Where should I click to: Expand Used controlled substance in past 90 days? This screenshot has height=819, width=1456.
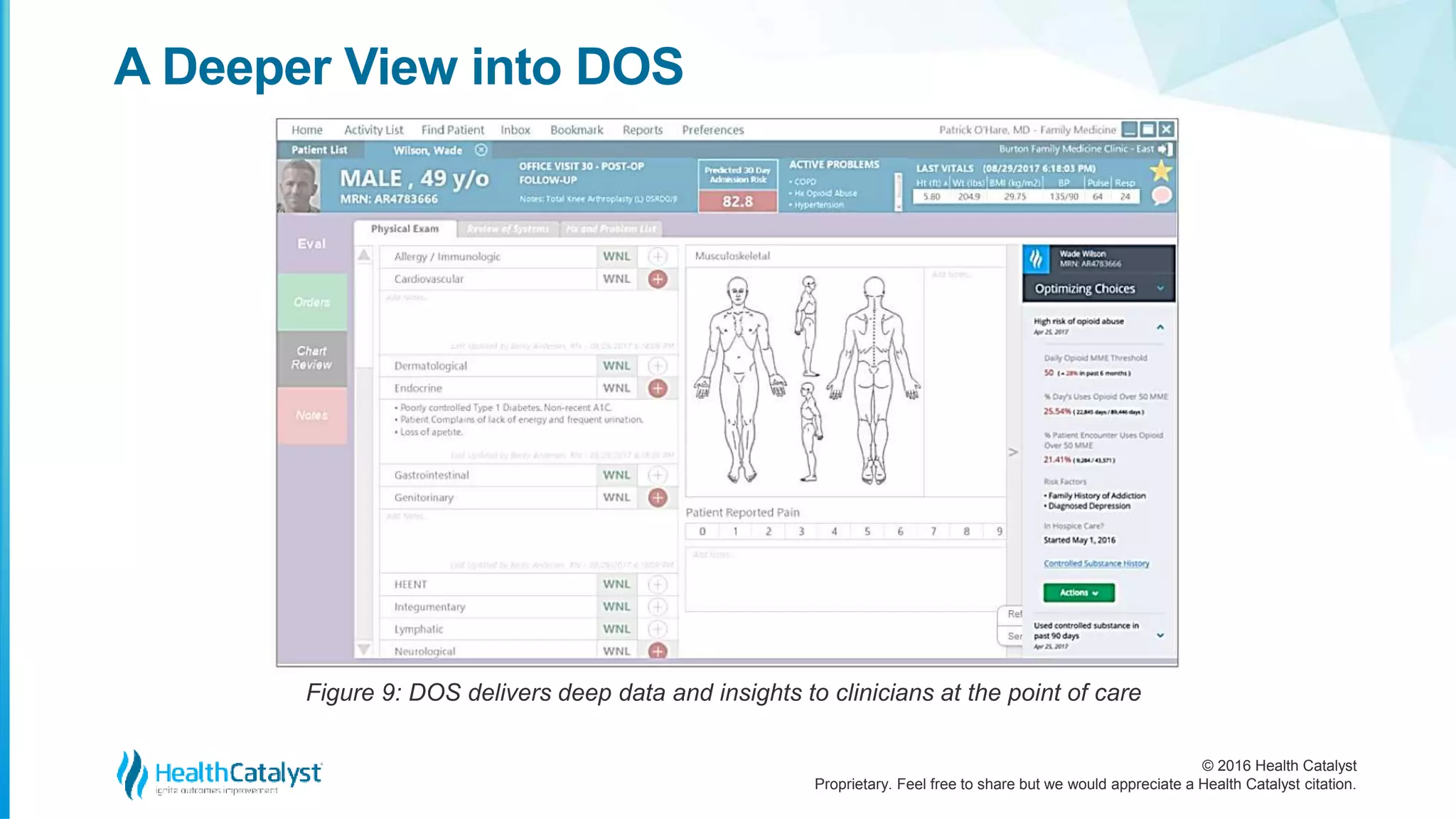point(1160,636)
